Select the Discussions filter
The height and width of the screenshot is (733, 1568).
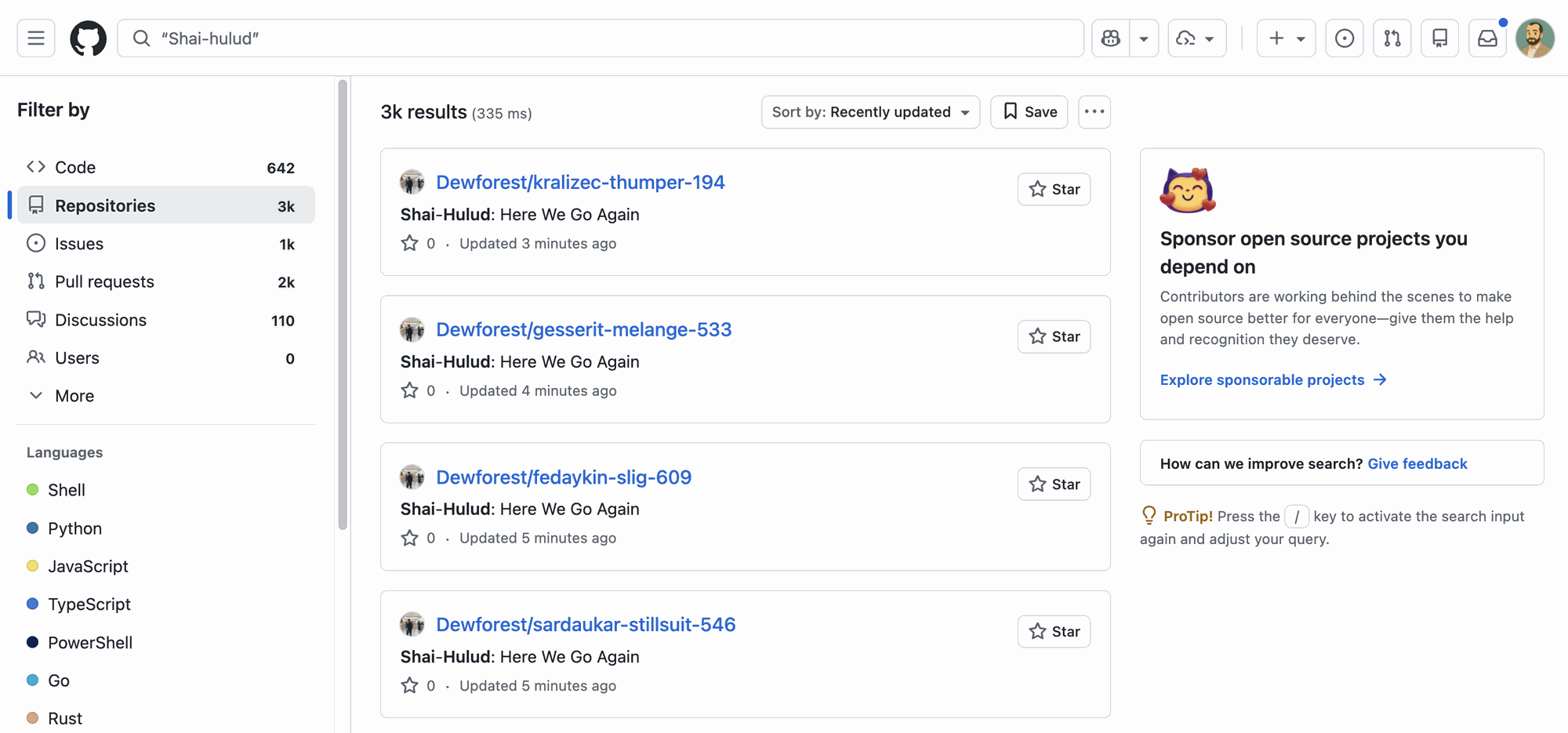coord(165,320)
